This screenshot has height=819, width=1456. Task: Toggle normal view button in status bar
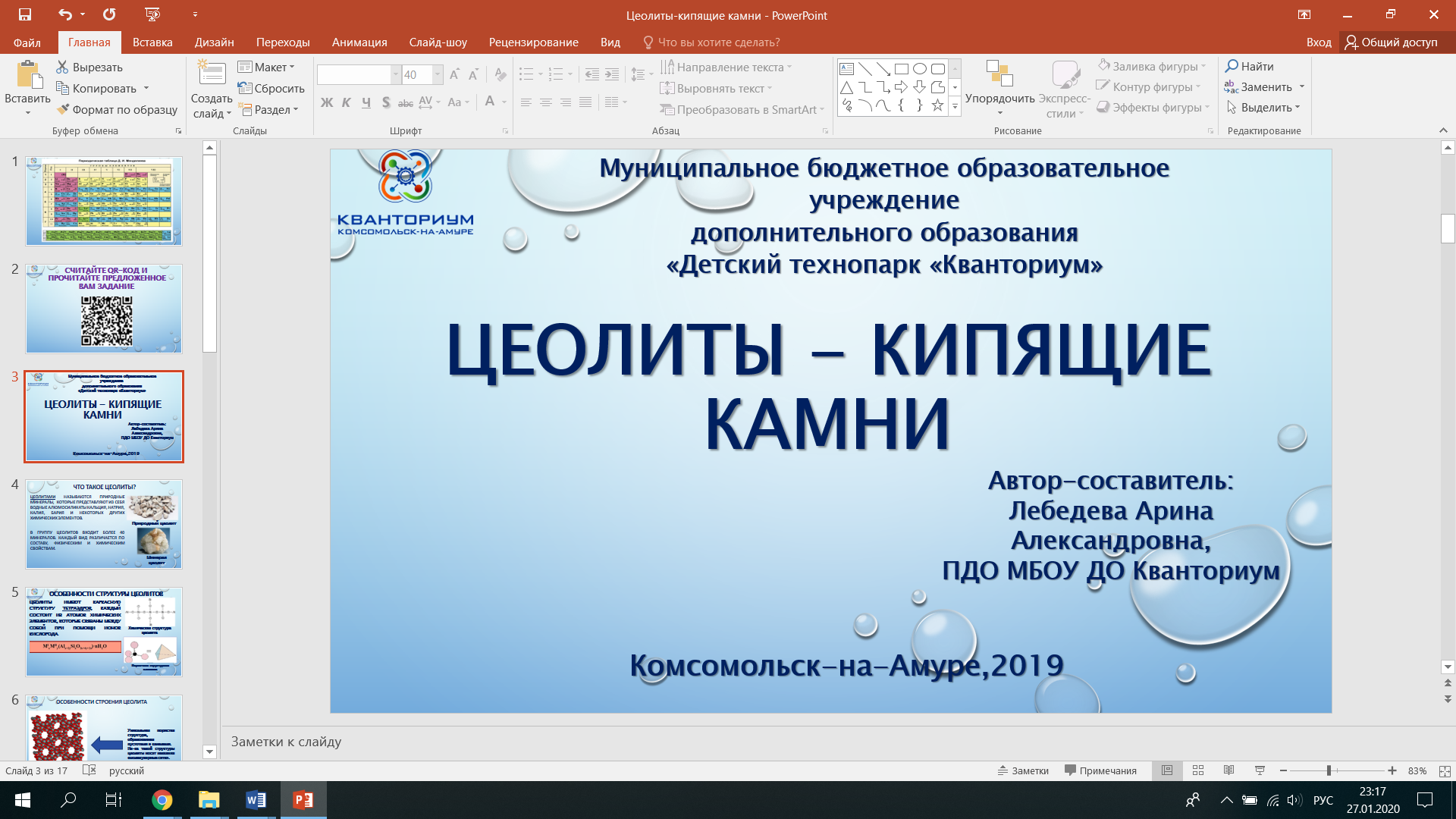(x=1167, y=770)
